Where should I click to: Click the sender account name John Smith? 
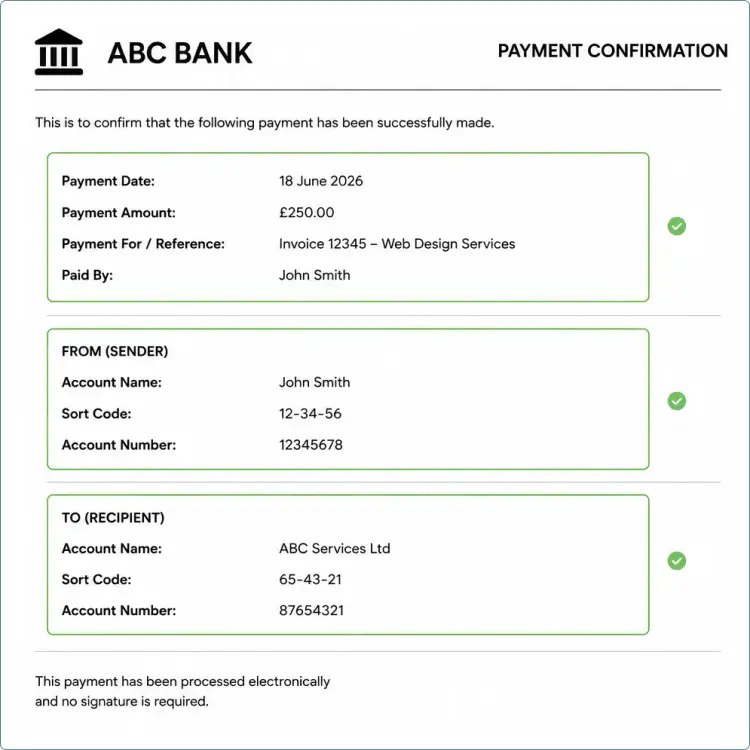314,382
